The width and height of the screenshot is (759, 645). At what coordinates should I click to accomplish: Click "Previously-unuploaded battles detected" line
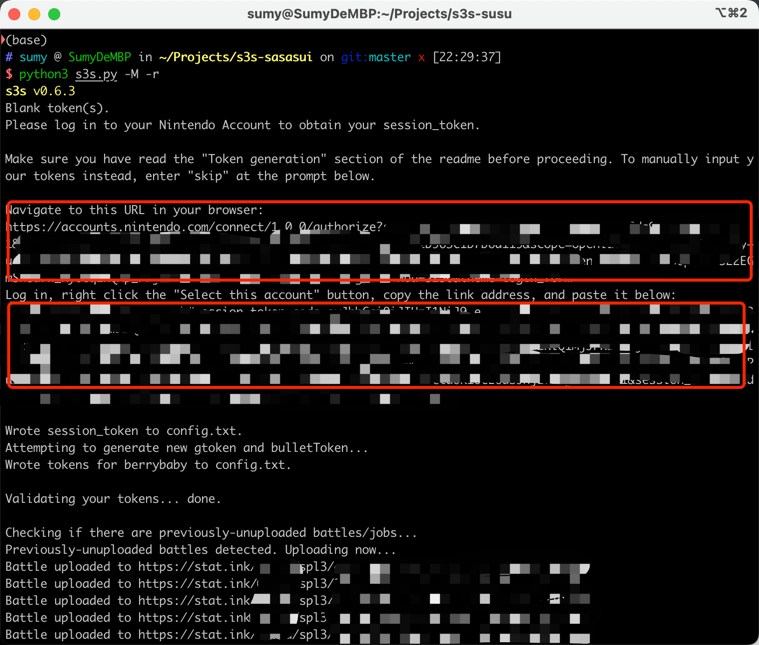pyautogui.click(x=200, y=550)
